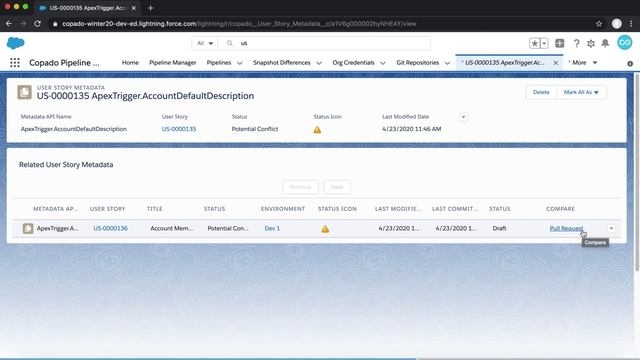Screen dimensions: 640x360
Task: Click the header Potential Conflict warning icon
Action: [x=317, y=130]
